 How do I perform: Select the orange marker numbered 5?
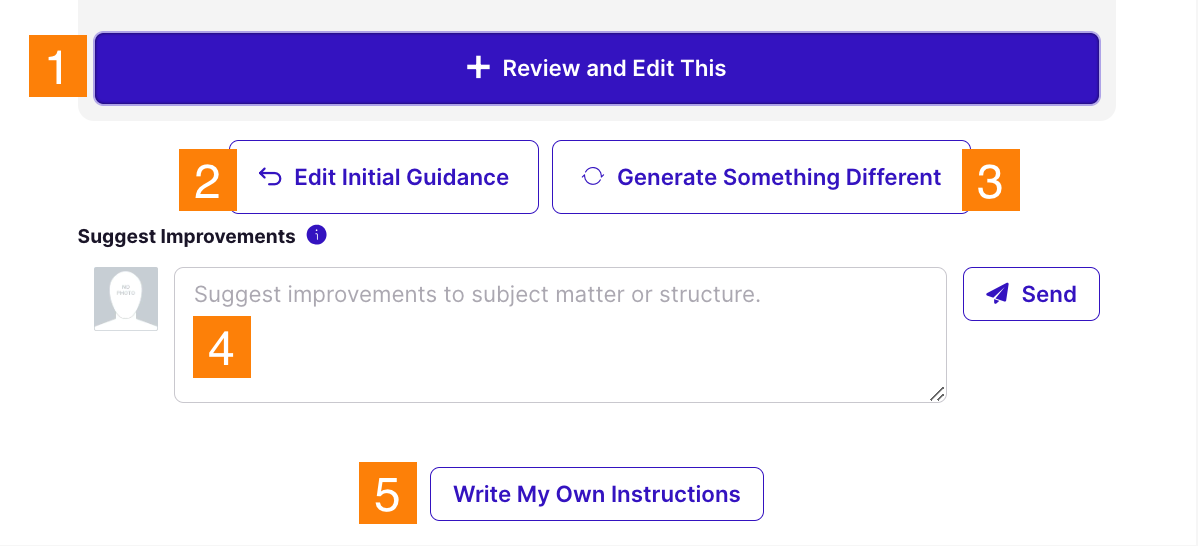coord(388,494)
